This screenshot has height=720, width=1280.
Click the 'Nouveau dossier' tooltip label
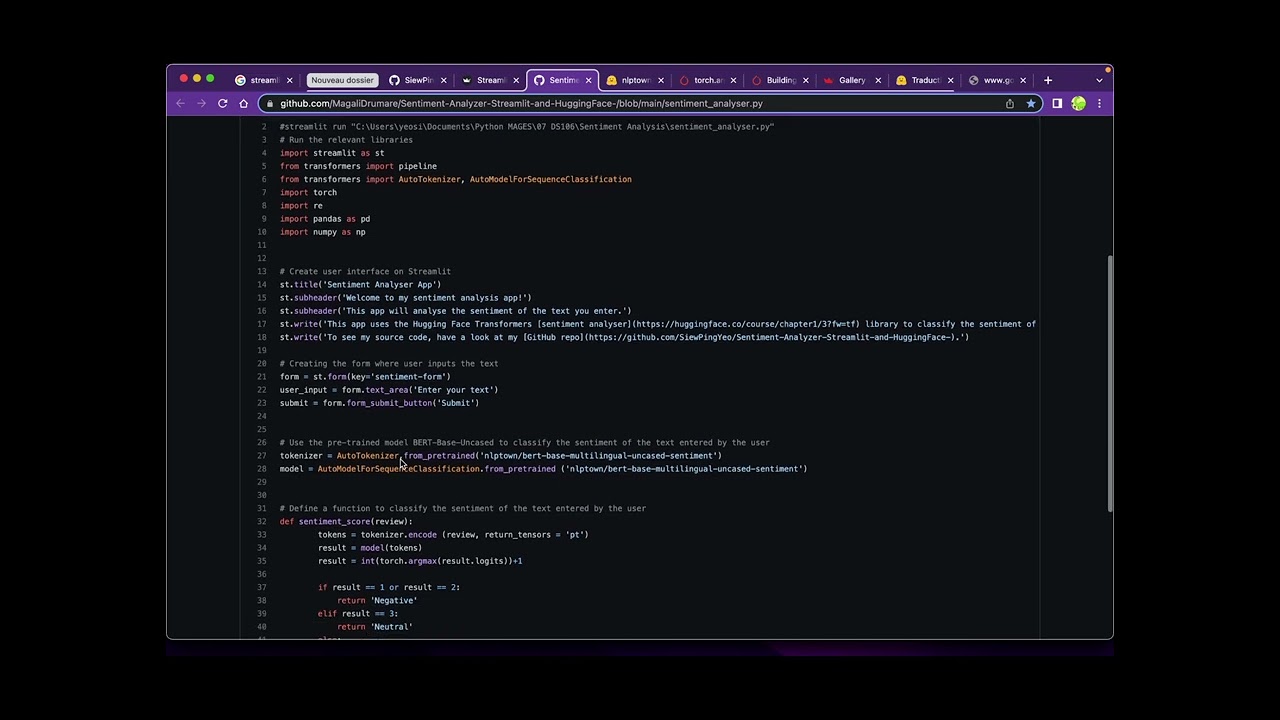pyautogui.click(x=342, y=80)
